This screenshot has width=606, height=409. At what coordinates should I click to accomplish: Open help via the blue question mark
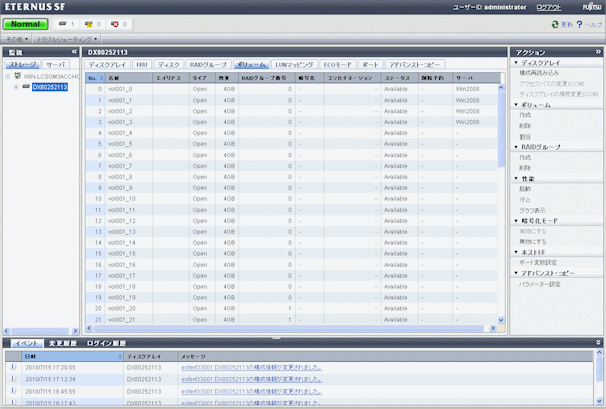pyautogui.click(x=579, y=24)
